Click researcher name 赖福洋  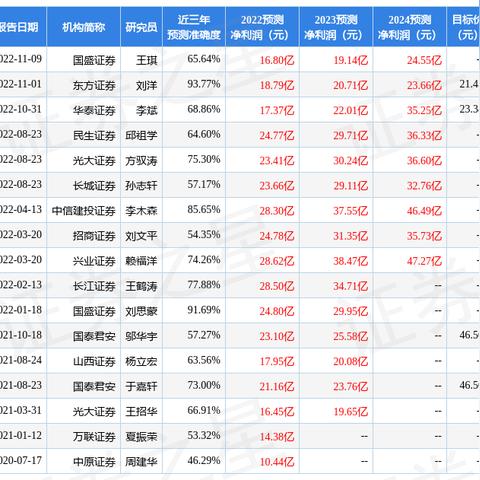(x=141, y=261)
